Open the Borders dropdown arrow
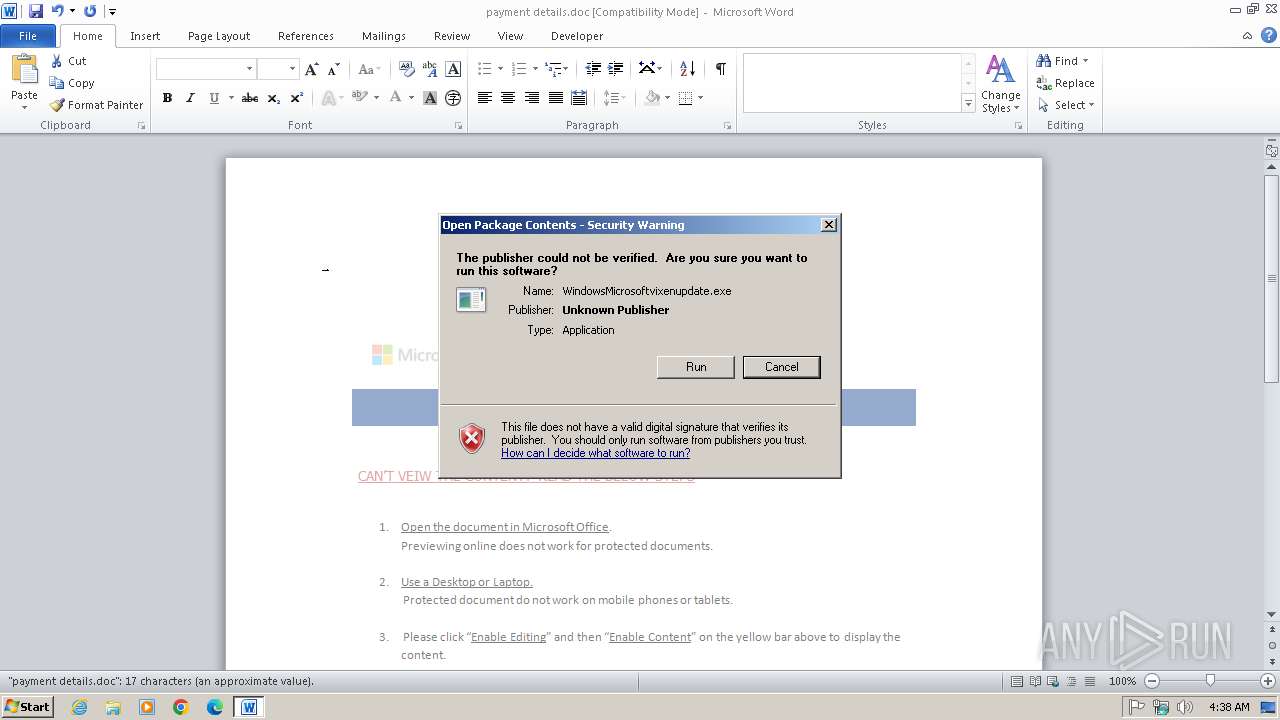Screen dimensions: 1280x720 coord(700,98)
